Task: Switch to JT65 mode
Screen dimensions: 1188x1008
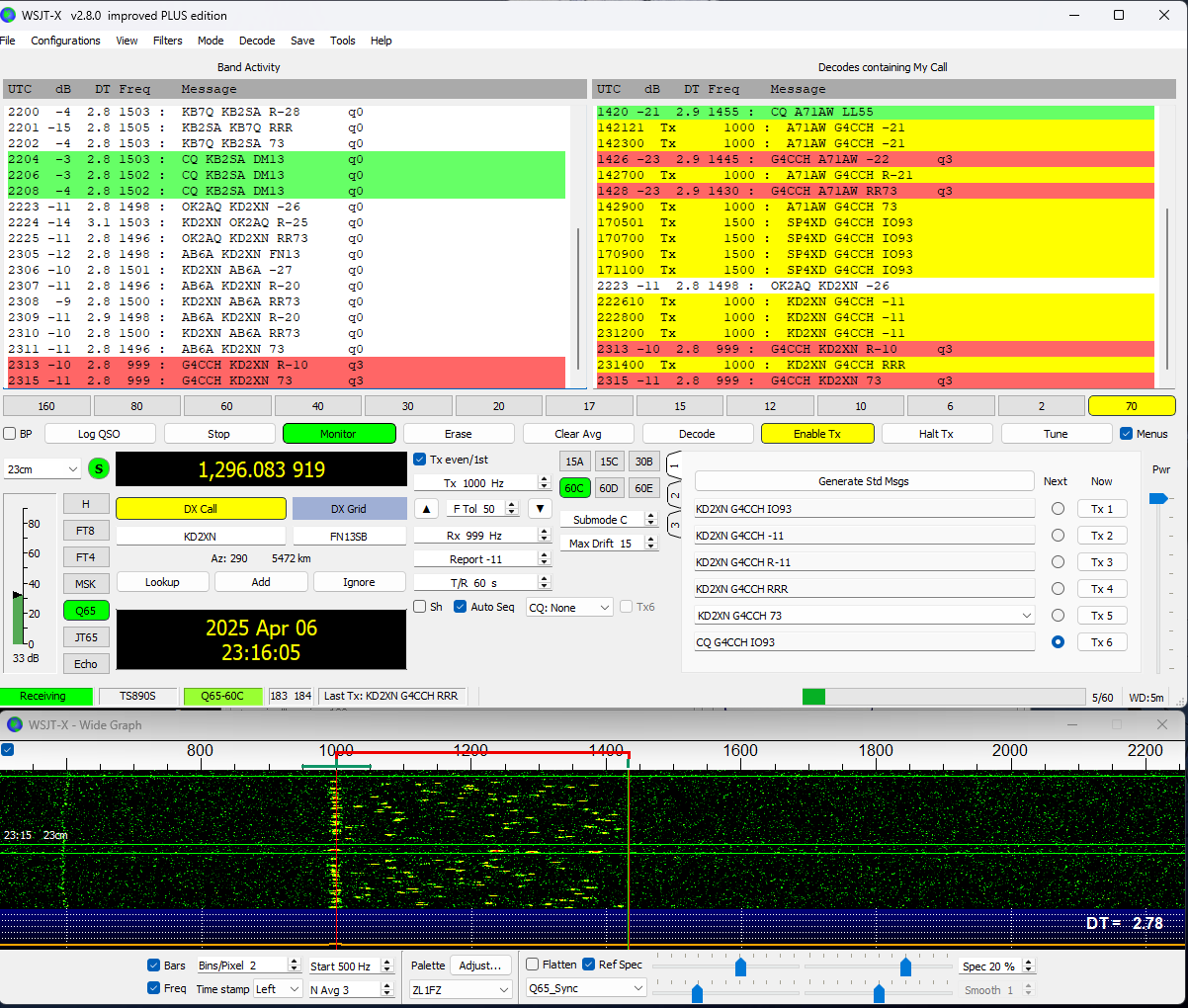Action: (x=86, y=637)
